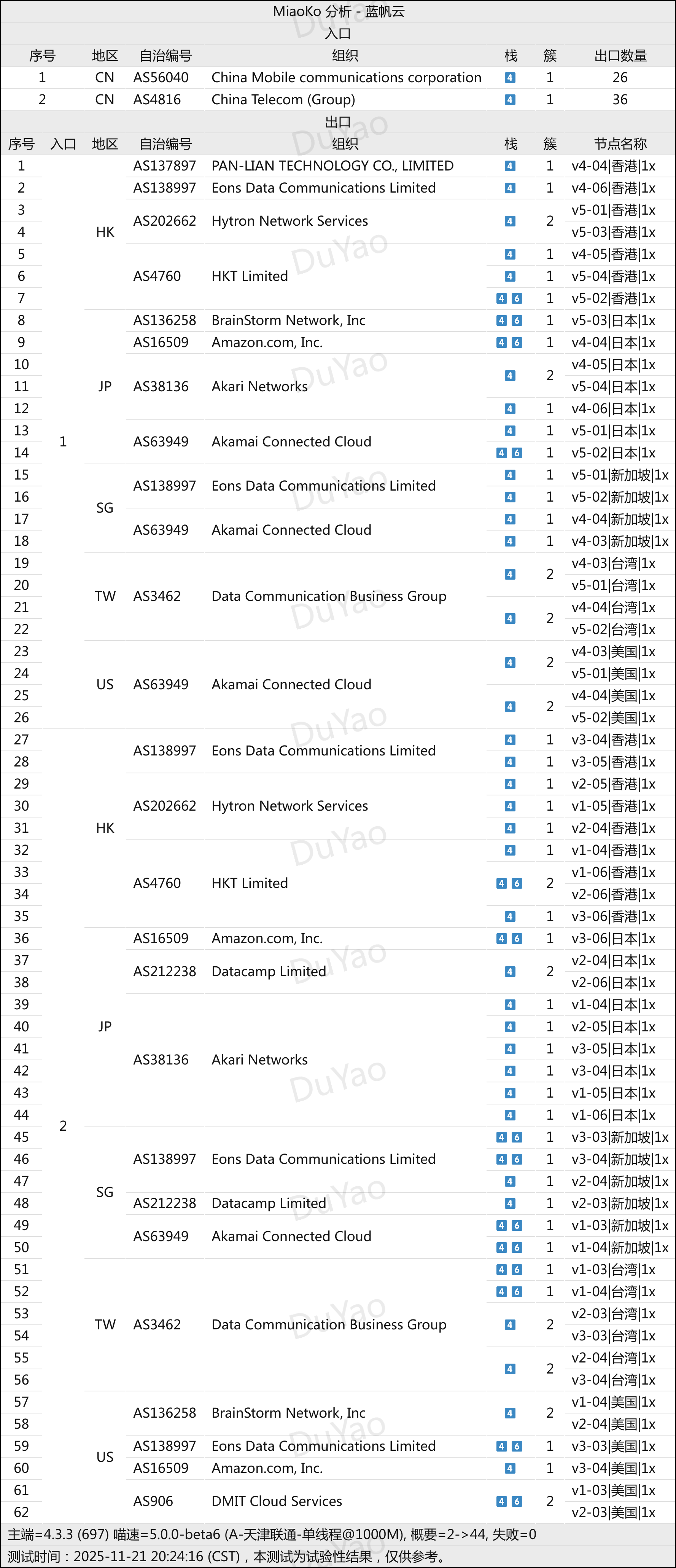Viewport: 676px width, 1568px height.
Task: Click the IPv4 badge in China Mobile row
Action: tap(510, 78)
